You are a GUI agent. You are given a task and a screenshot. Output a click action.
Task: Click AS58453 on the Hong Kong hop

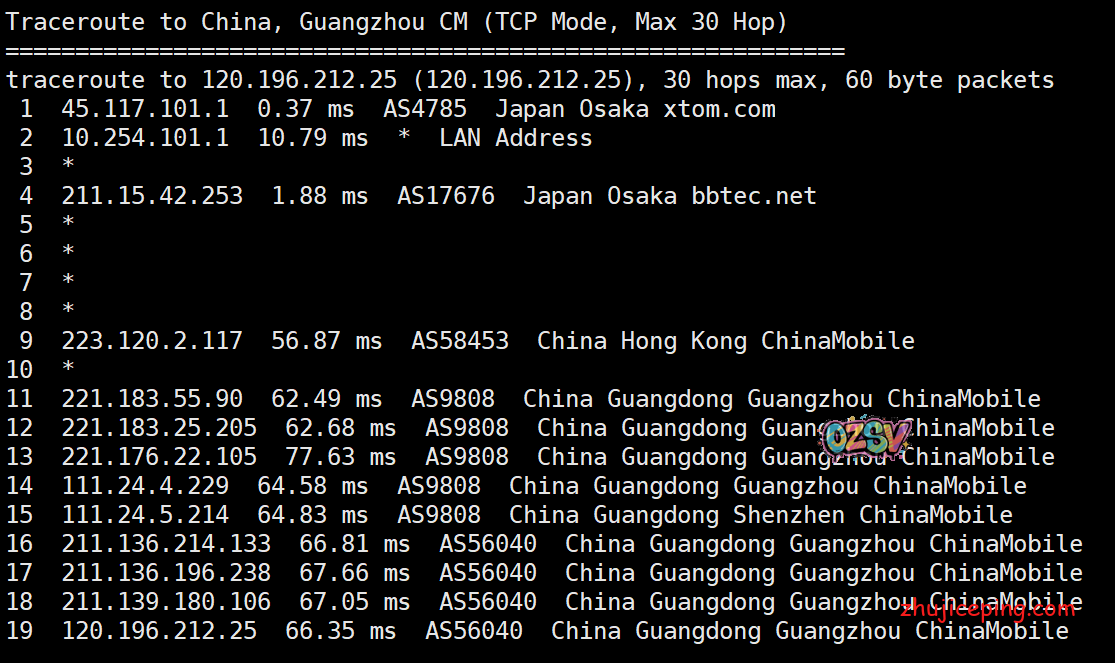460,341
